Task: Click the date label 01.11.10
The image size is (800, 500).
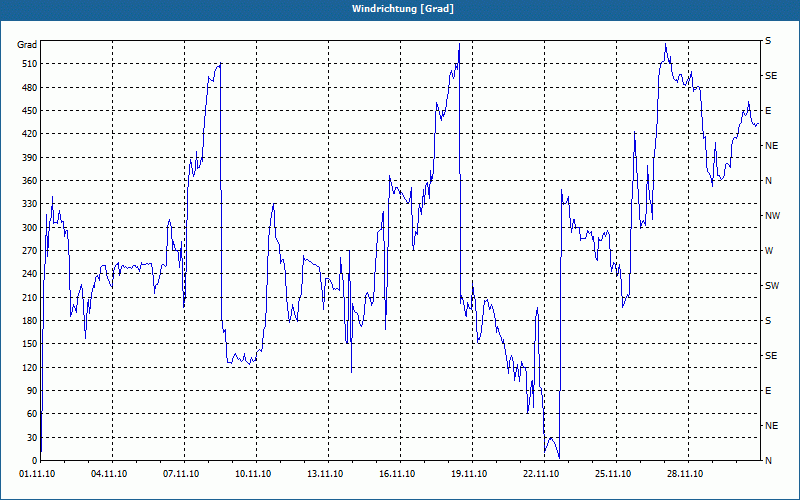Action: 37,474
